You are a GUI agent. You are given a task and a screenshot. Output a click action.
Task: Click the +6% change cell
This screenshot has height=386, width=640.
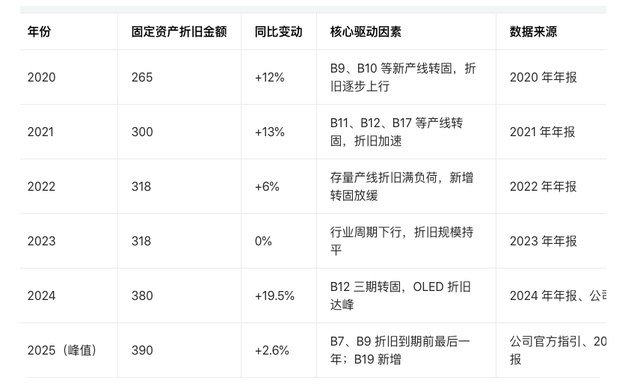pyautogui.click(x=267, y=186)
